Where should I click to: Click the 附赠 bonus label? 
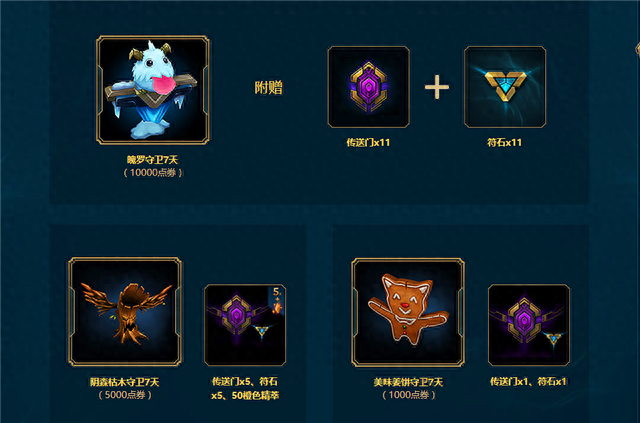[269, 87]
